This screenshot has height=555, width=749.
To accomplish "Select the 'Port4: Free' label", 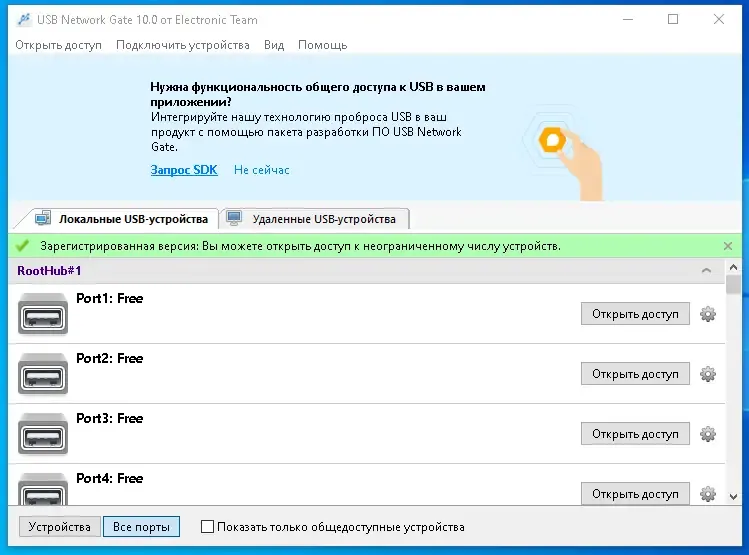I will click(x=109, y=478).
